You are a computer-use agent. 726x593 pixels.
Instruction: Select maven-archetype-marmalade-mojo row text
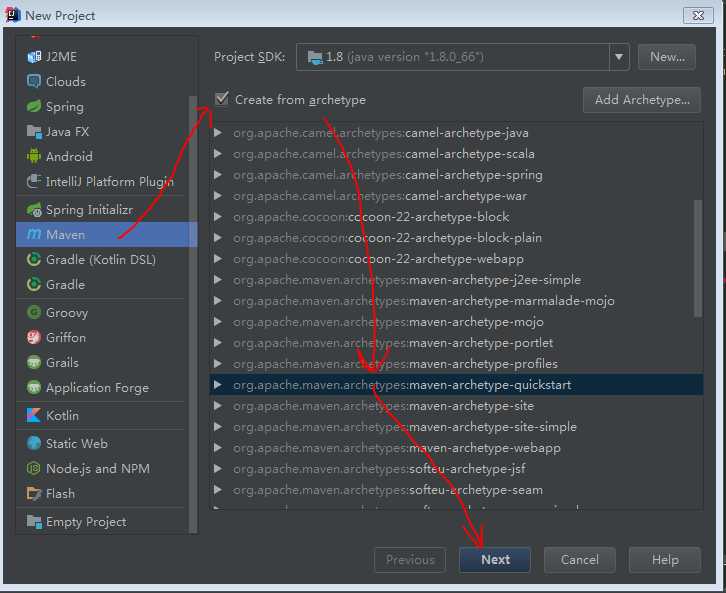click(424, 301)
